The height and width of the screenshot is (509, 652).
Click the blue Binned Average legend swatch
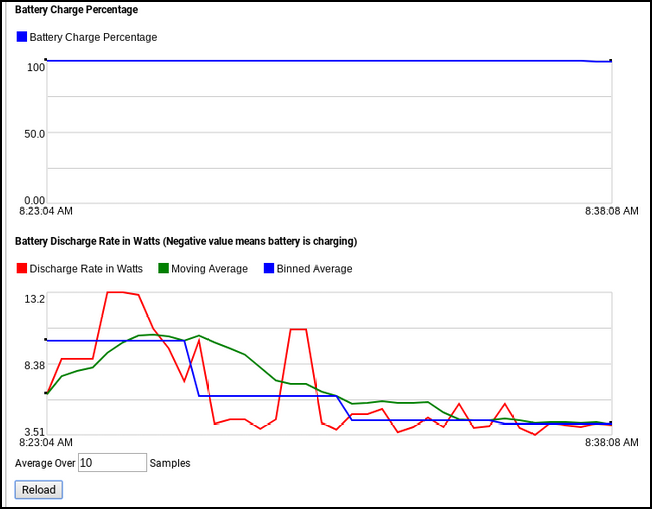click(269, 268)
